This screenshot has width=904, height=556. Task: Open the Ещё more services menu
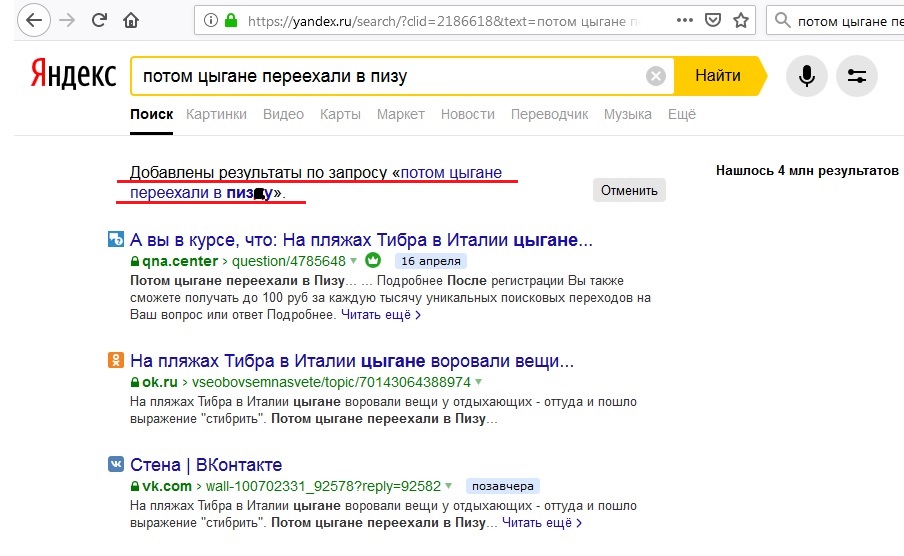[681, 114]
